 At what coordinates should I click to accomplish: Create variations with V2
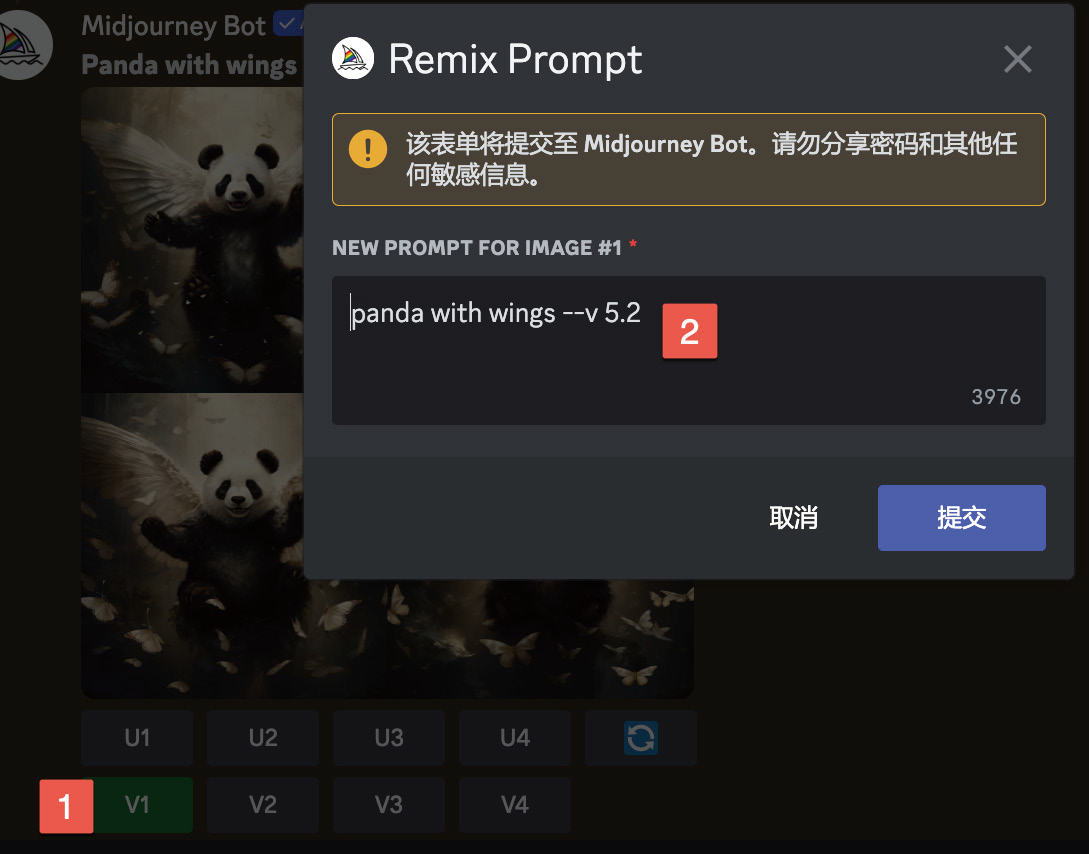coord(263,805)
